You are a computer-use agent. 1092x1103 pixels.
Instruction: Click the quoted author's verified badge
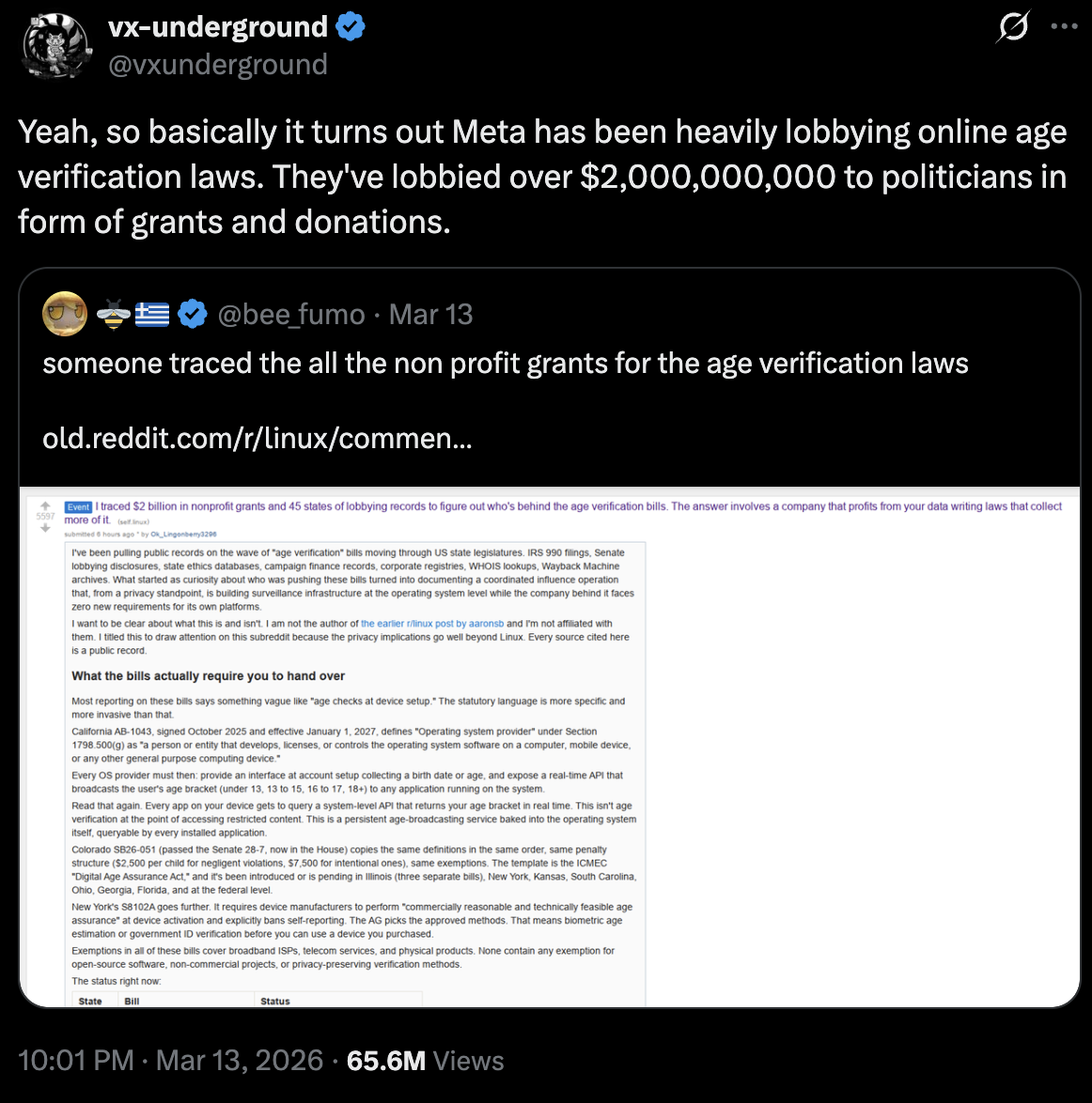[193, 314]
